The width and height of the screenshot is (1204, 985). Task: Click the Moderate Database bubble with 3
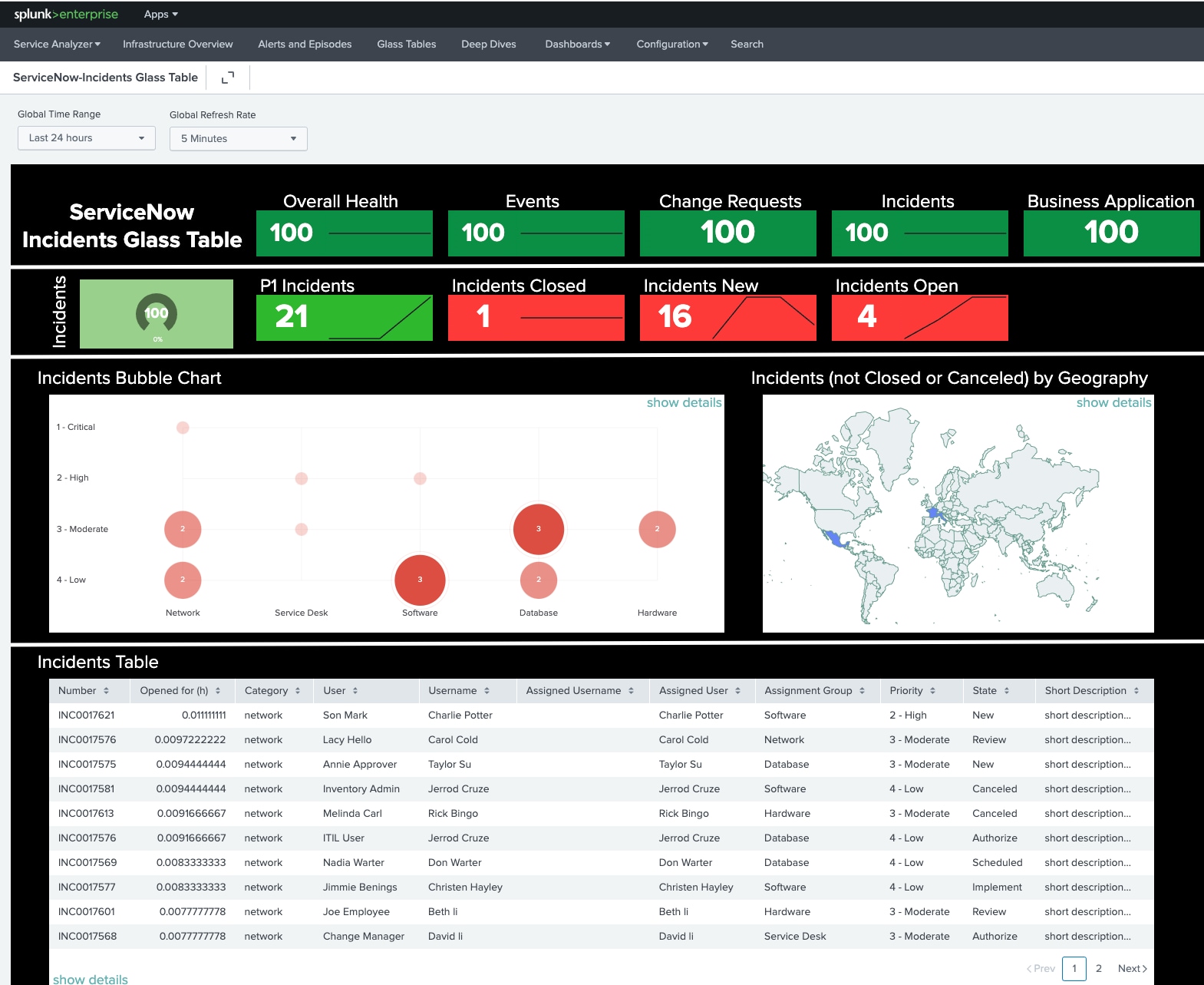tap(539, 529)
